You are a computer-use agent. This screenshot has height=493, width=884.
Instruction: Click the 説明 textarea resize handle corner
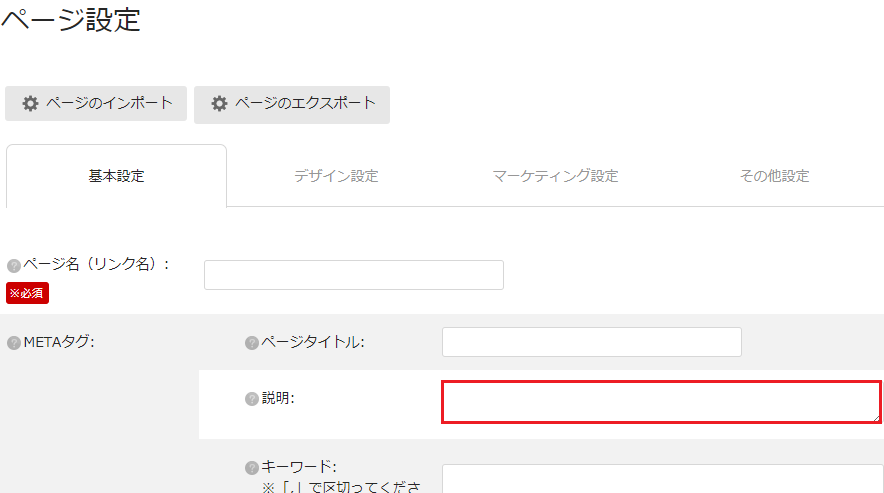point(877,418)
